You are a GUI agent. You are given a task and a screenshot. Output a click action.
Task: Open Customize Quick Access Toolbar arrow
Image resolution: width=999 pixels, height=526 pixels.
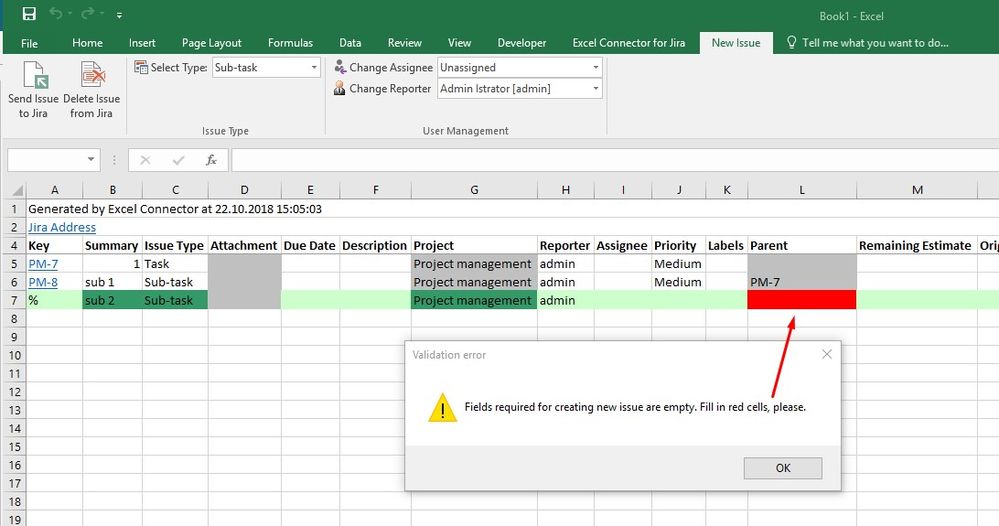(119, 15)
